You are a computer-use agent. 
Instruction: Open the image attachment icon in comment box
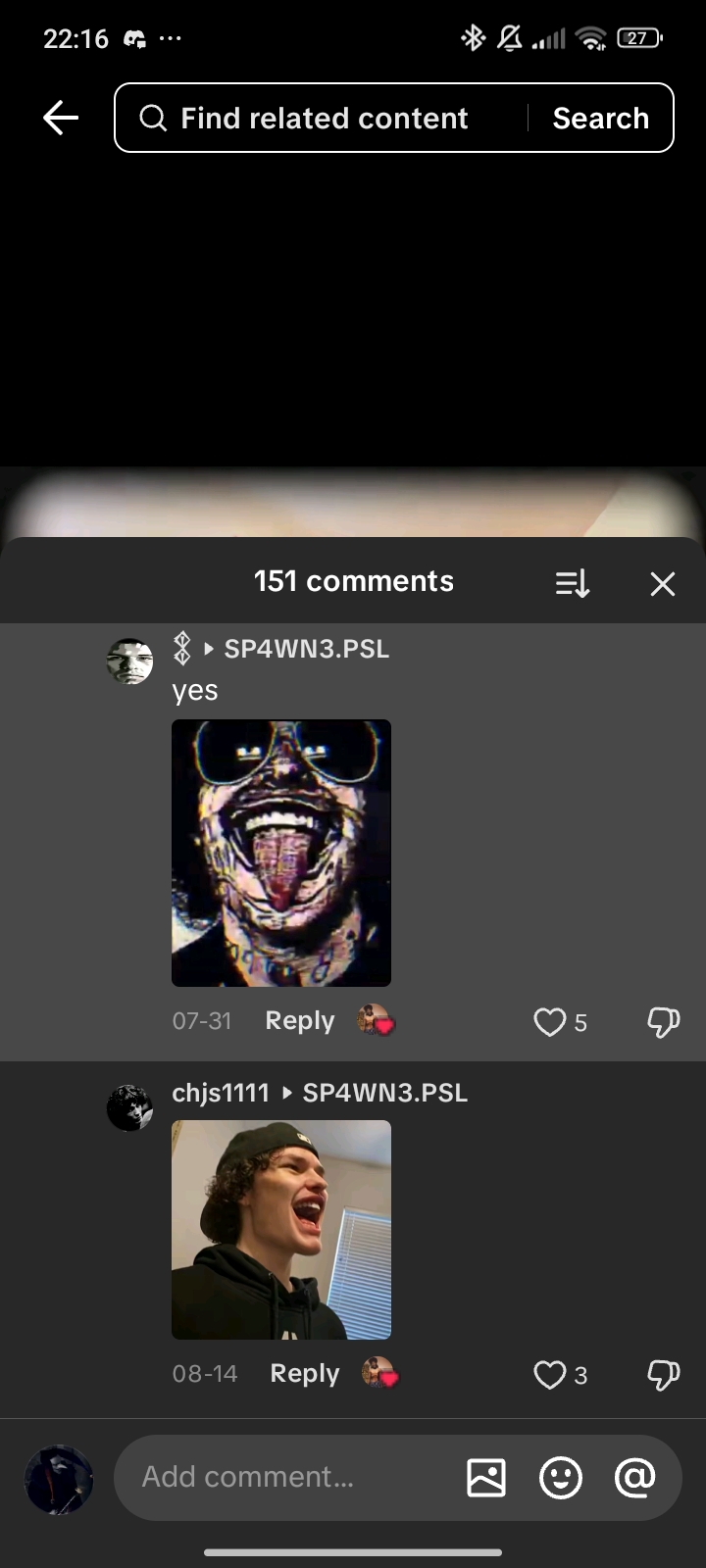coord(486,1477)
